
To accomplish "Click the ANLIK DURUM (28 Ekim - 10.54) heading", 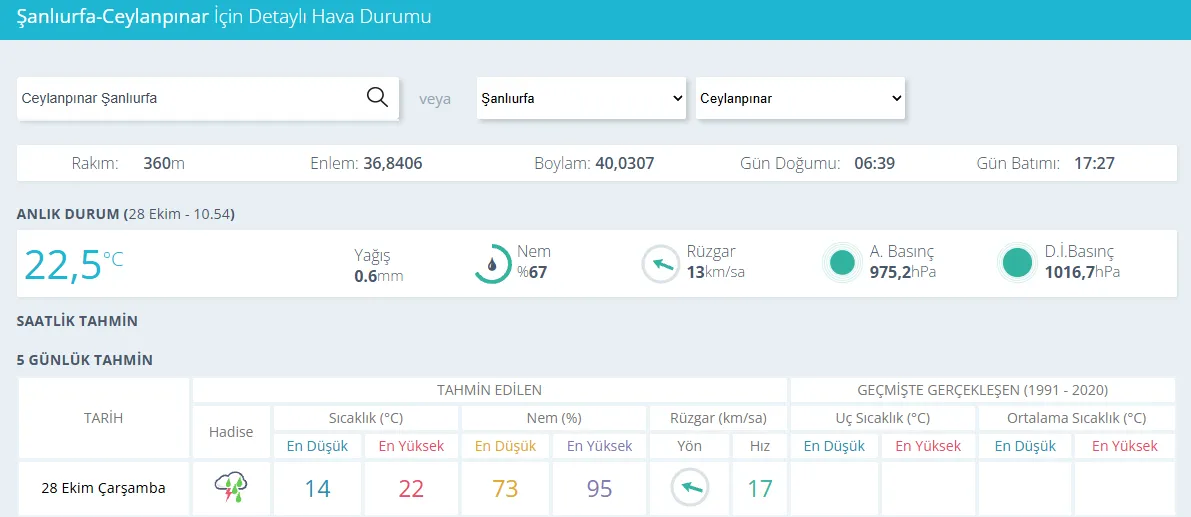I will [125, 215].
